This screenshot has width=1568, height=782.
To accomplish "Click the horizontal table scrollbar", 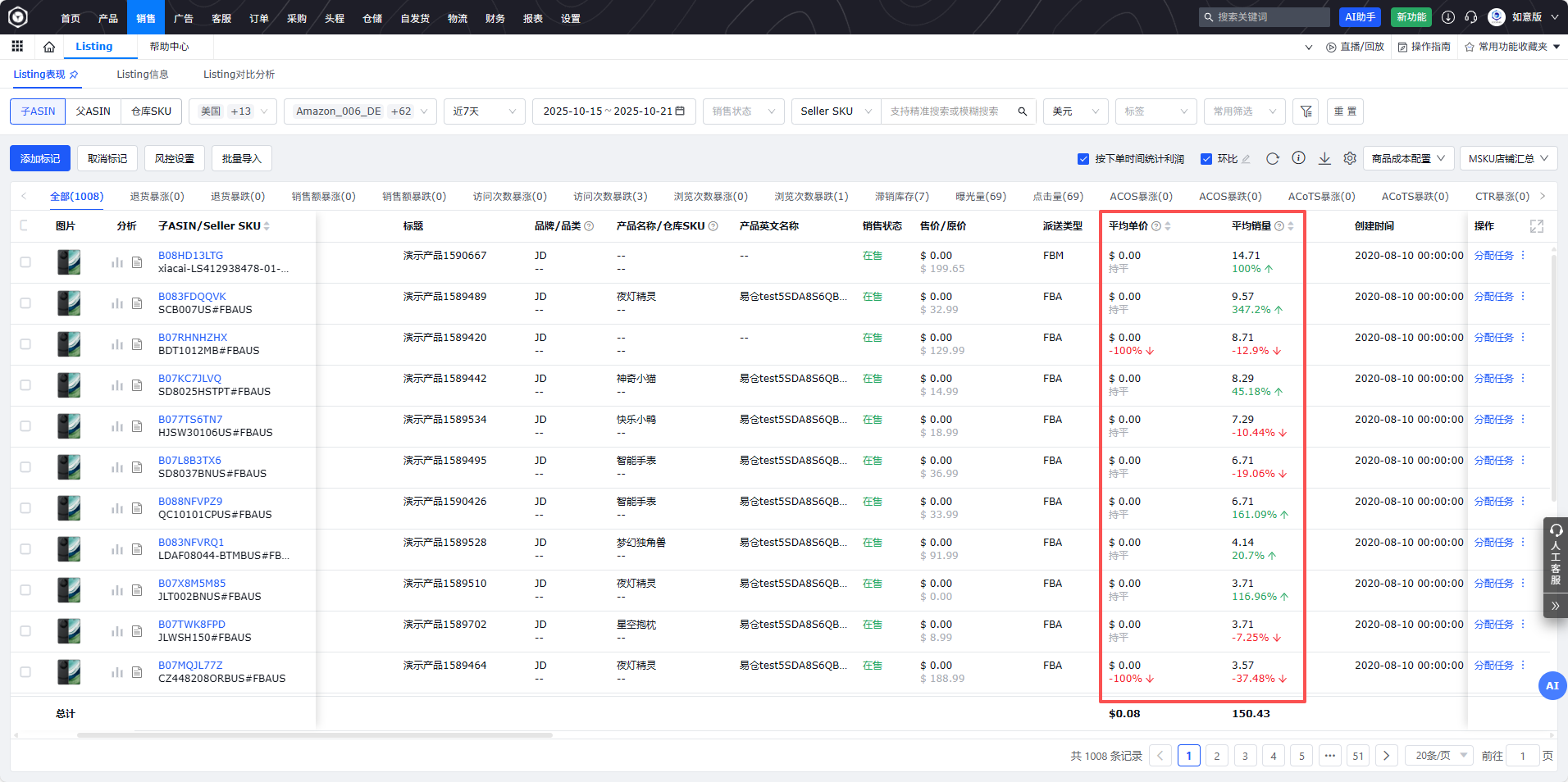I will click(314, 735).
